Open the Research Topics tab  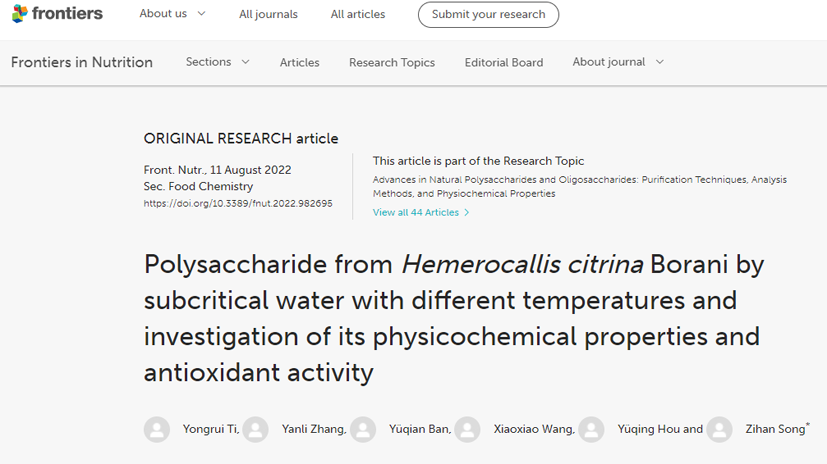392,63
